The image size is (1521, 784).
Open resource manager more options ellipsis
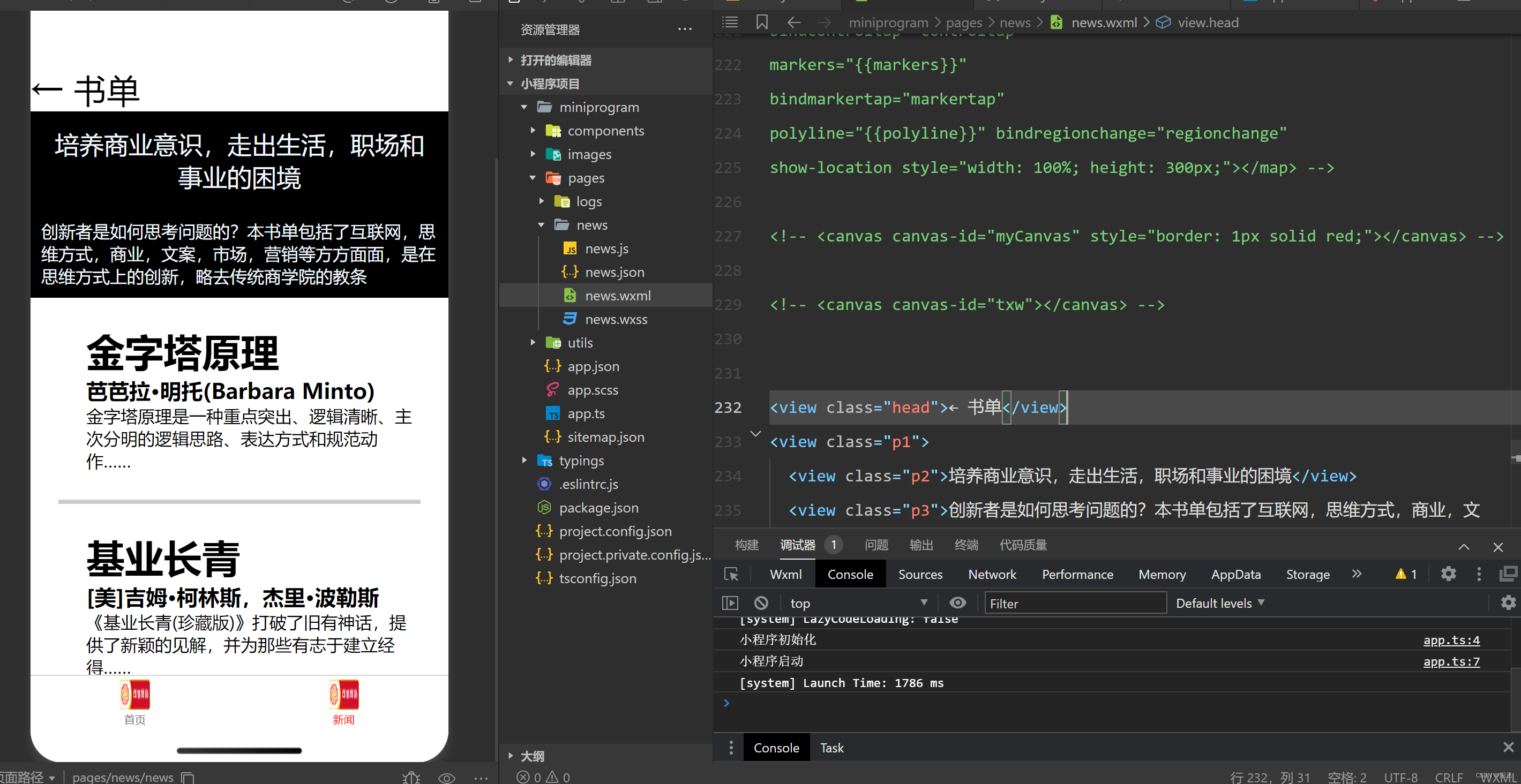(684, 29)
